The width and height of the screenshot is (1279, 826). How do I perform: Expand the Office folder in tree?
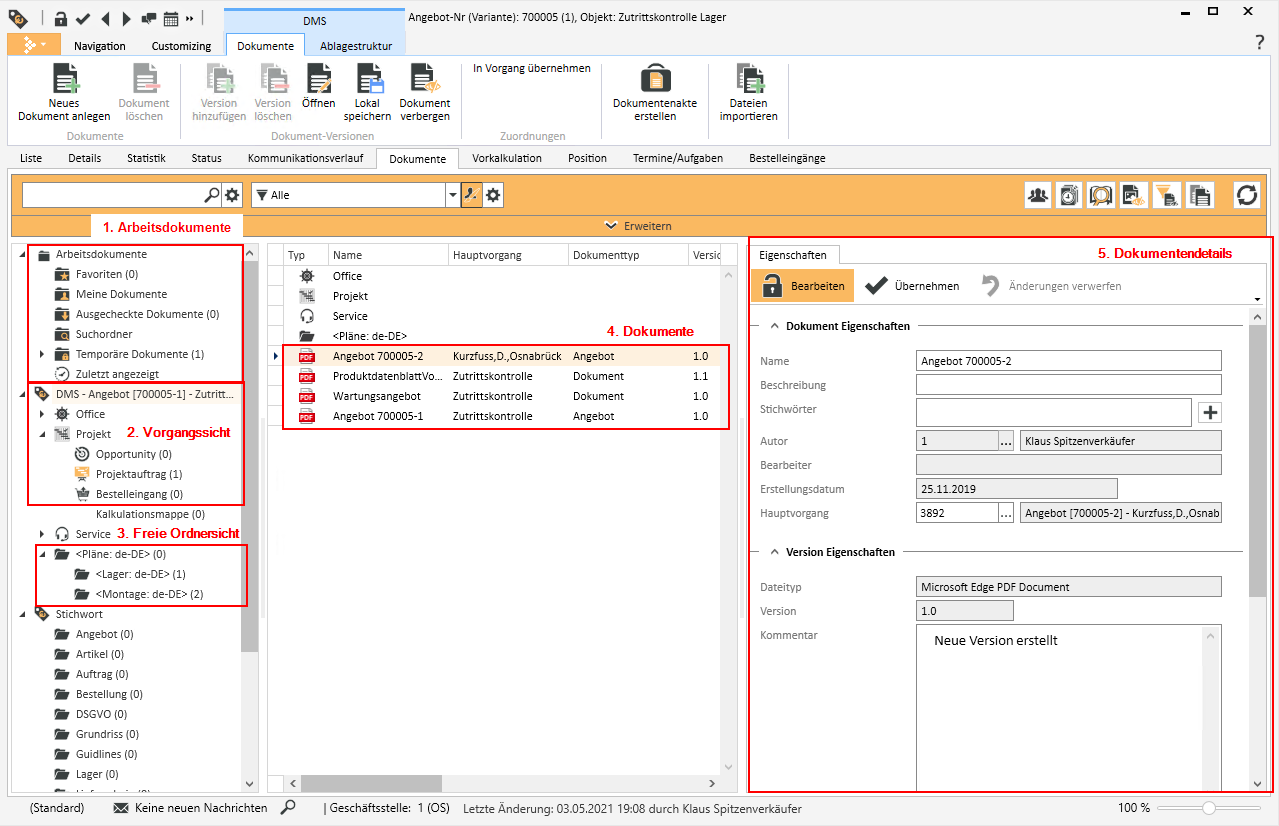click(42, 414)
